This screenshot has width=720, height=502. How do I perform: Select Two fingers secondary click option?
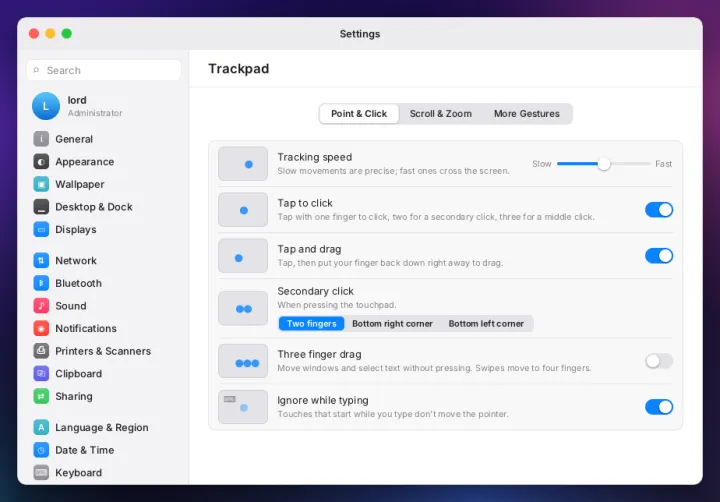coord(311,324)
